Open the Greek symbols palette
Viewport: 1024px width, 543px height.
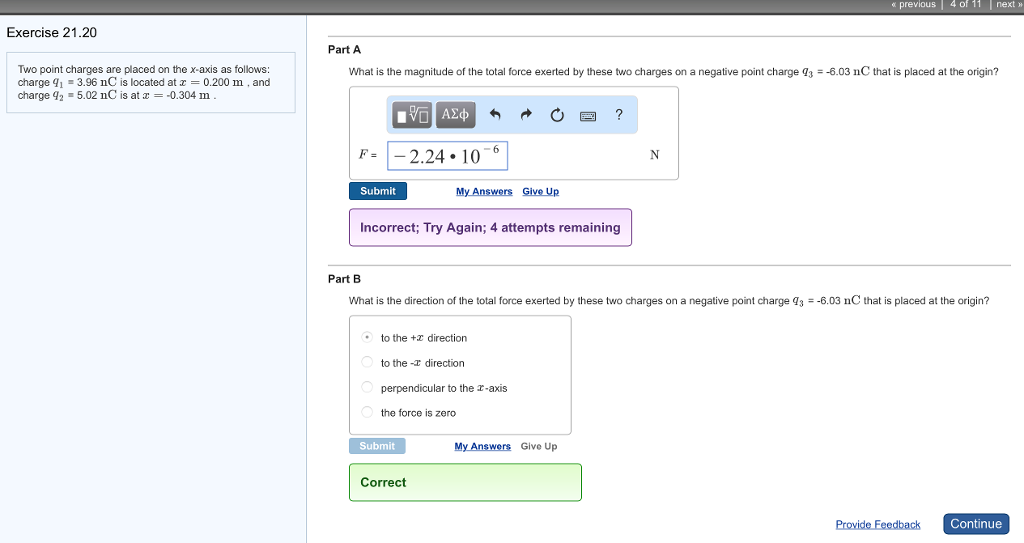455,115
